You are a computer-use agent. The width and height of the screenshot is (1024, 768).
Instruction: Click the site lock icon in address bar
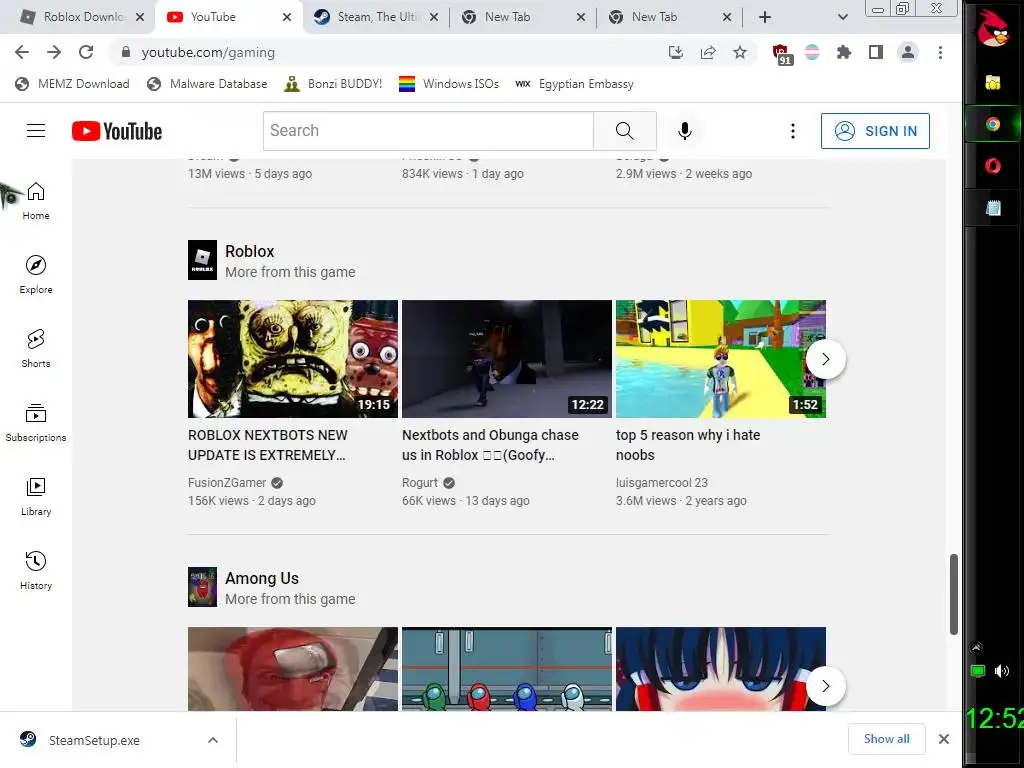[126, 52]
